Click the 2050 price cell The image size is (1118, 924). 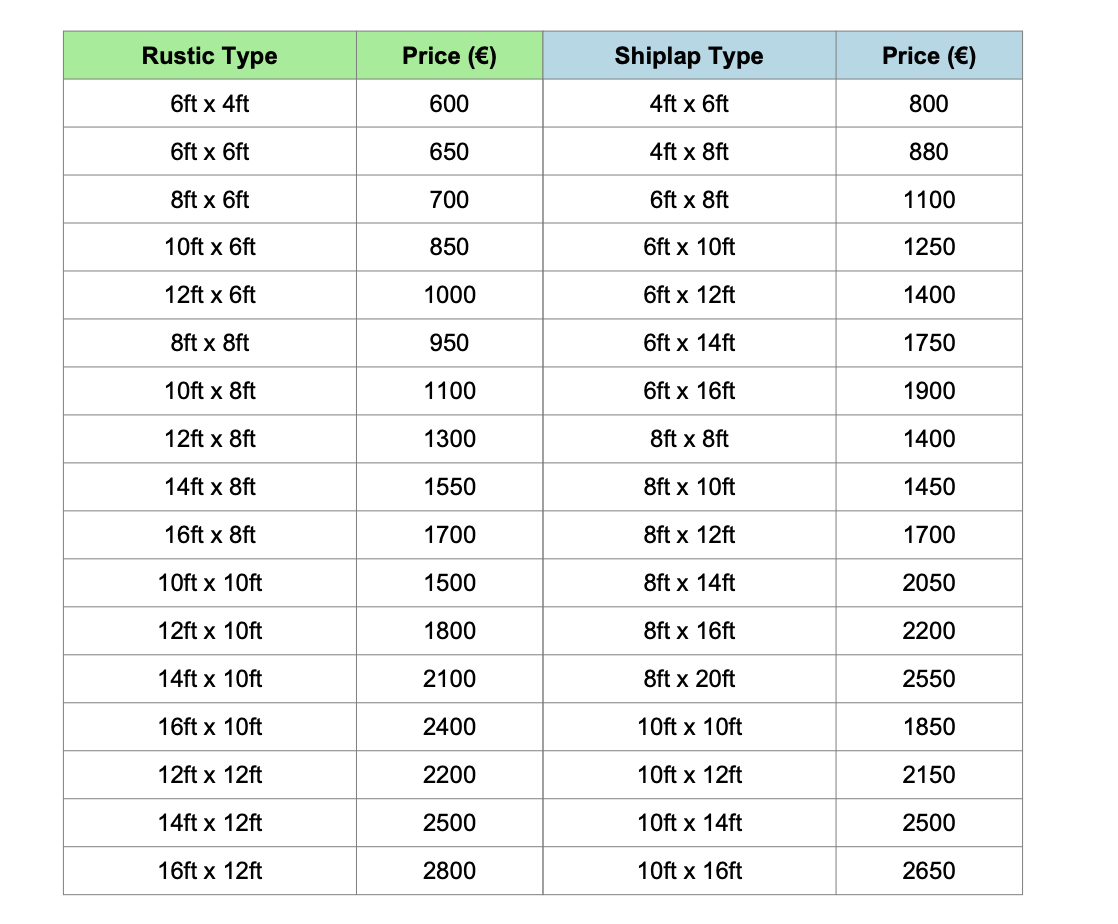929,583
